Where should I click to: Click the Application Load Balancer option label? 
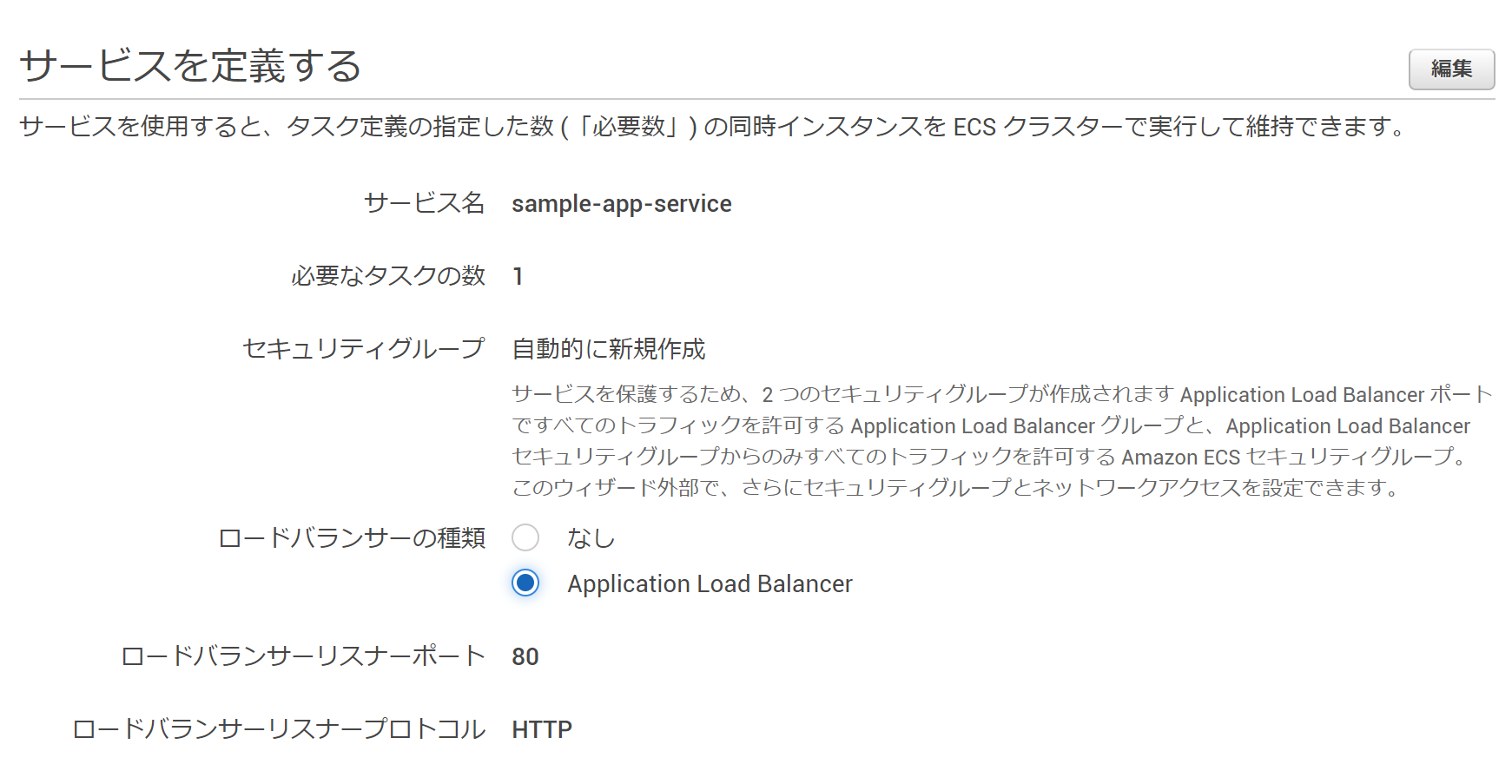(710, 583)
